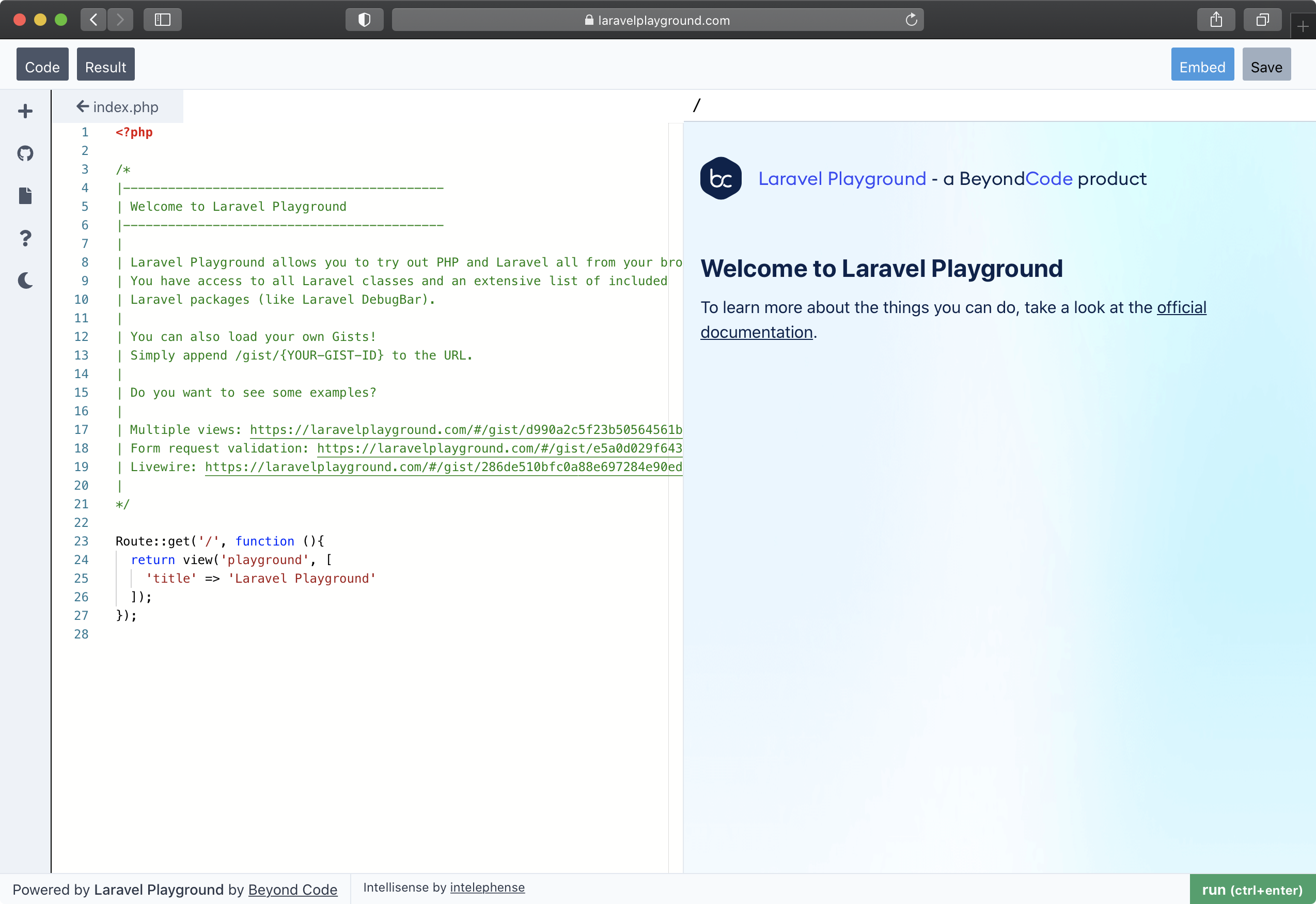Screen dimensions: 1316x904
Task: Open the Multiple views gist URL on line 17
Action: (466, 429)
